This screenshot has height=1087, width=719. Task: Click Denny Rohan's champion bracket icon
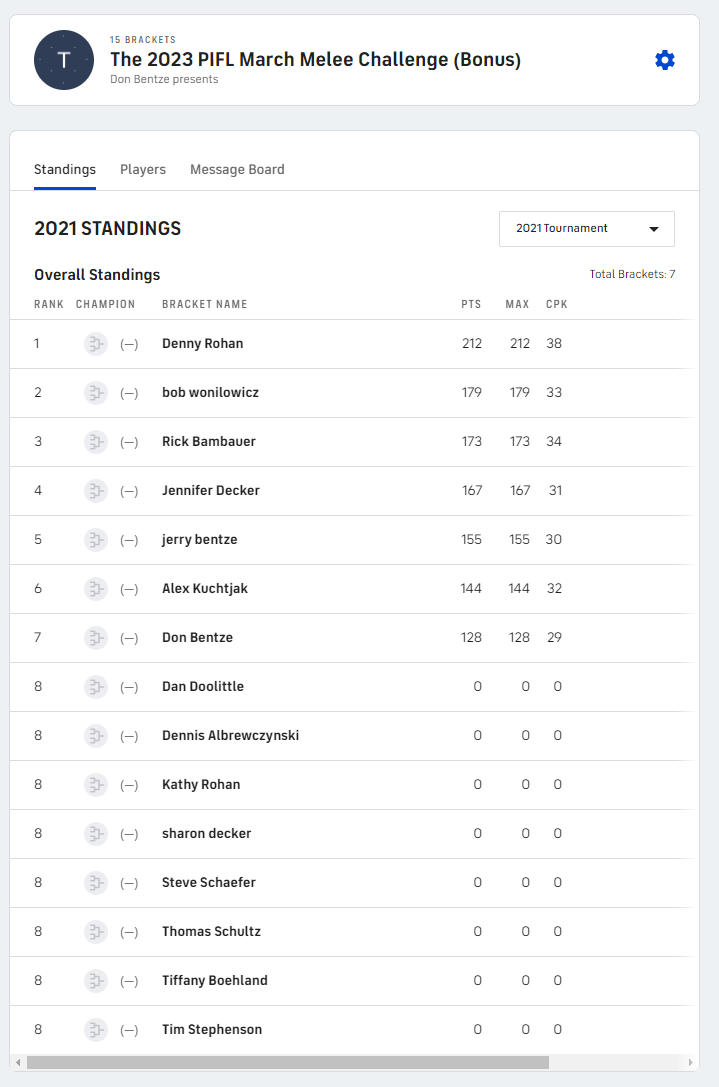(x=96, y=344)
